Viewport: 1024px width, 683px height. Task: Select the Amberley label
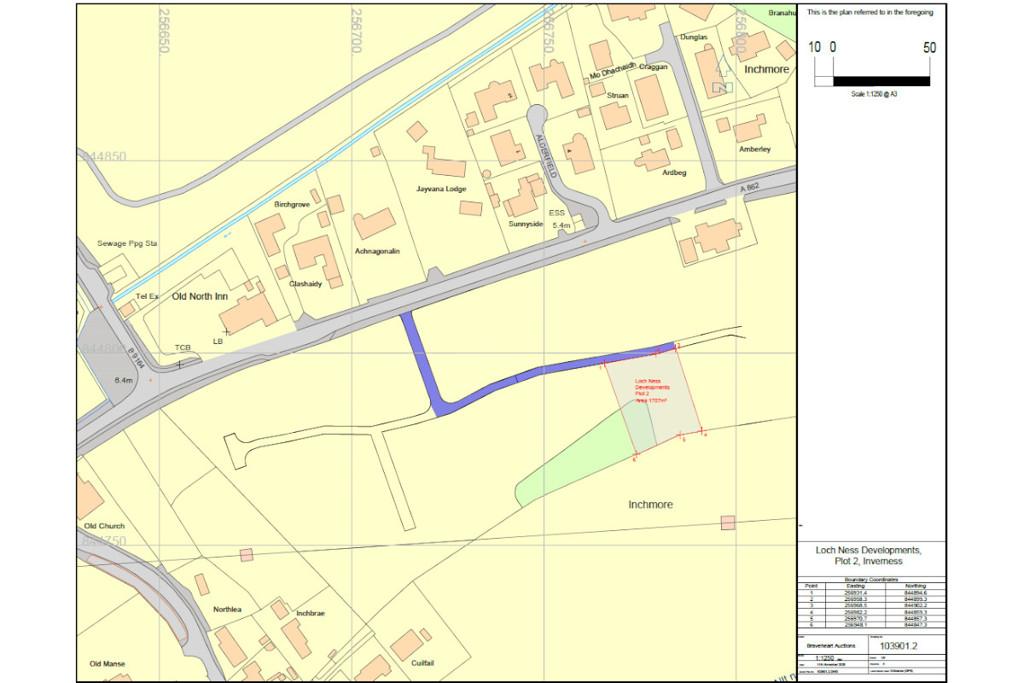[755, 150]
